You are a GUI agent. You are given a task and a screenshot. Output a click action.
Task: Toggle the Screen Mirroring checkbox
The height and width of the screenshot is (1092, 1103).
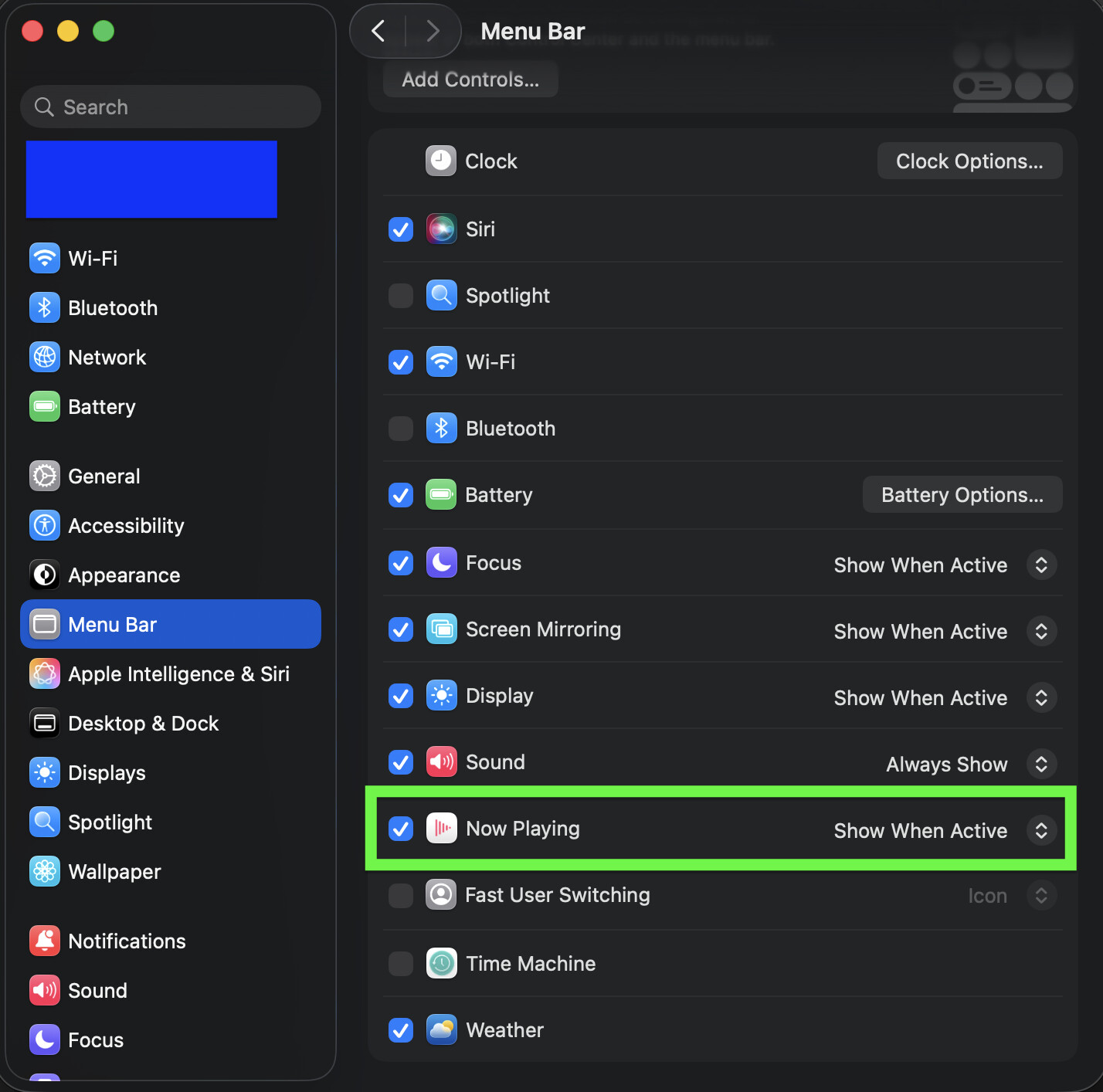pyautogui.click(x=401, y=629)
